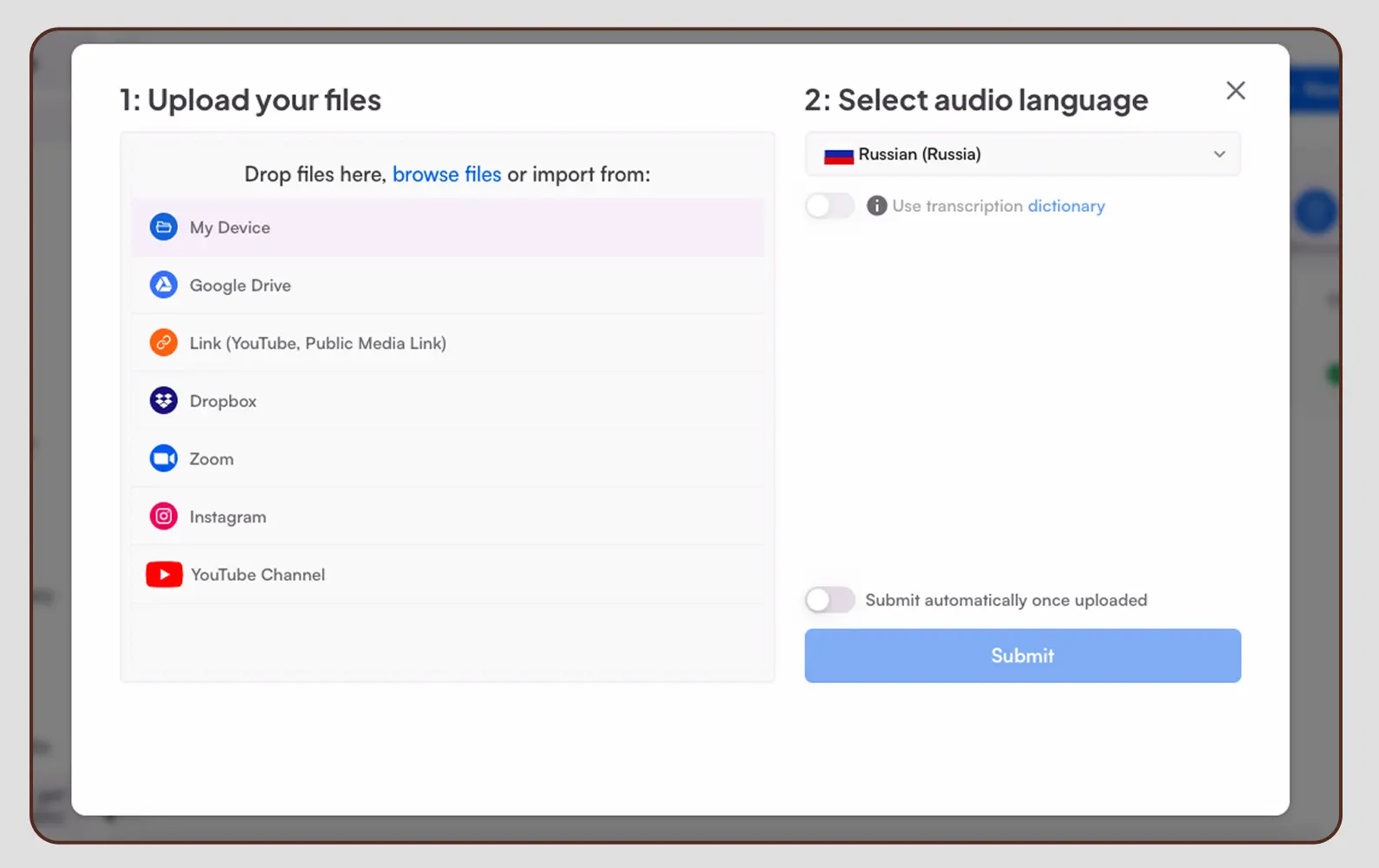Click the Russian flag in language selector

(x=838, y=156)
